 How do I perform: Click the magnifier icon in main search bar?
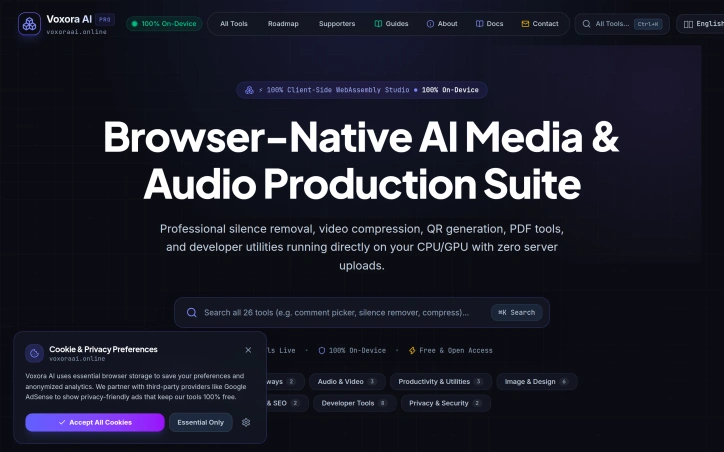tap(192, 313)
